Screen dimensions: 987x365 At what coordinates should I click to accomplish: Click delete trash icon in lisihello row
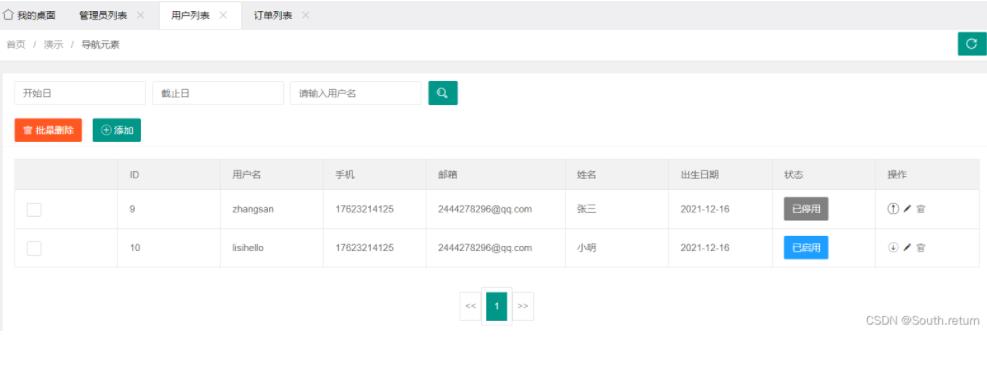click(x=920, y=248)
